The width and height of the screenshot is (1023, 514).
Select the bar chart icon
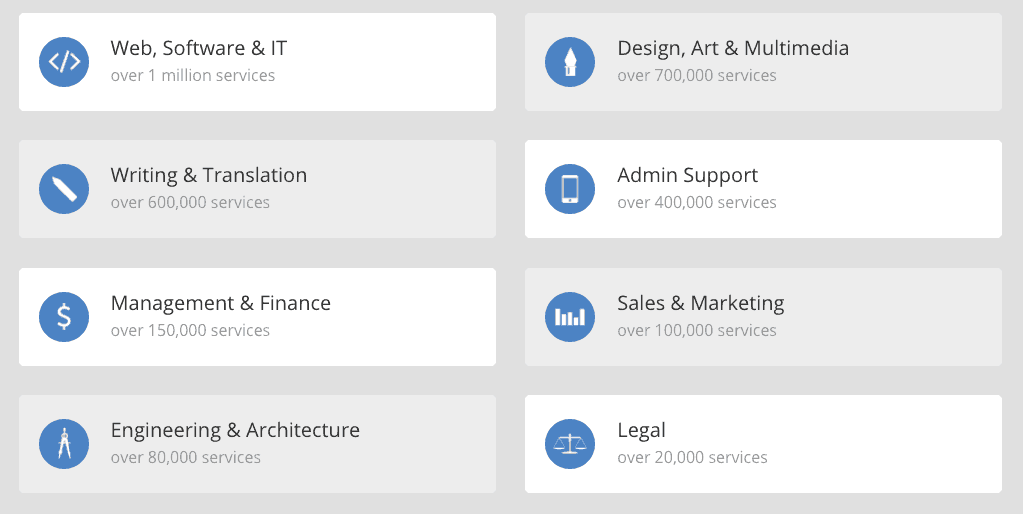pos(570,317)
